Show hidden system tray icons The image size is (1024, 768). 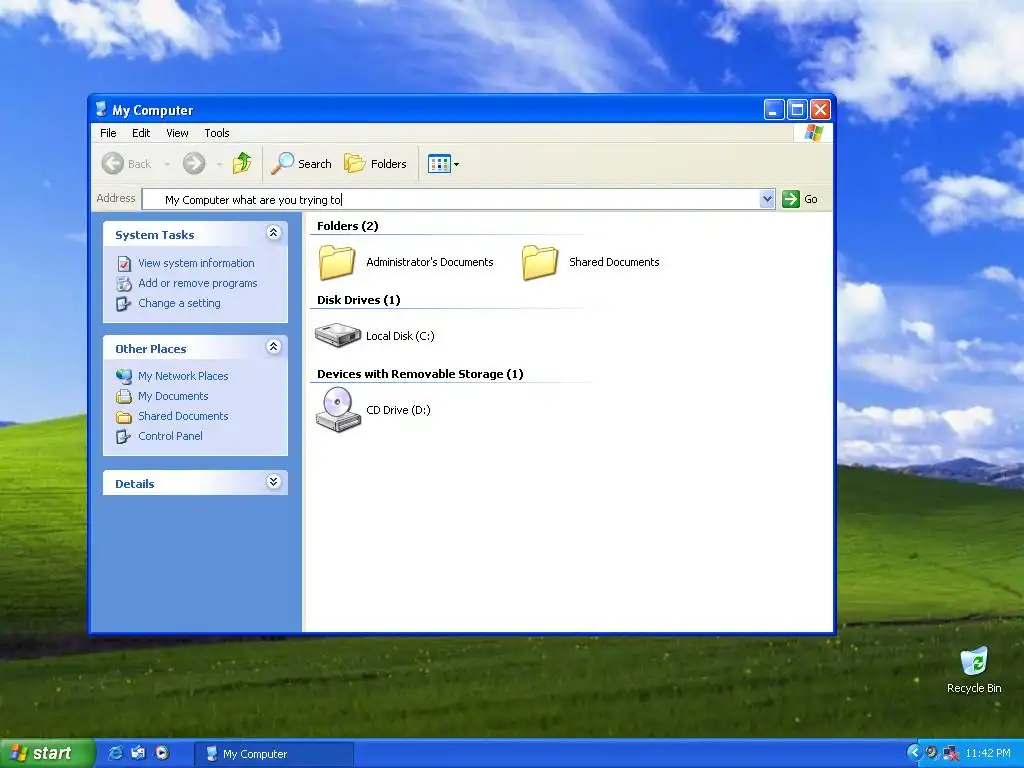click(913, 753)
